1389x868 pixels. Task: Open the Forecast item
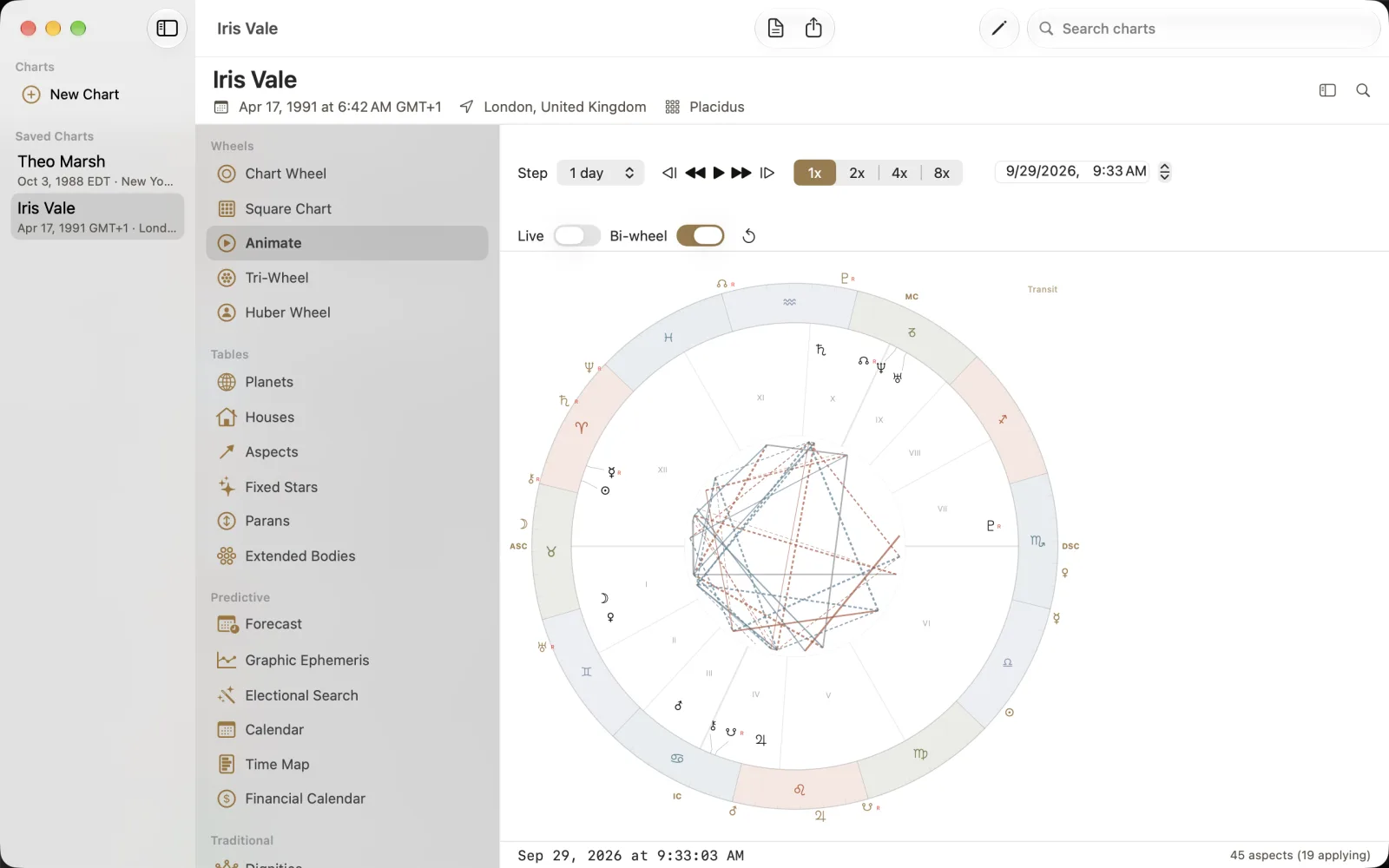pos(347,624)
